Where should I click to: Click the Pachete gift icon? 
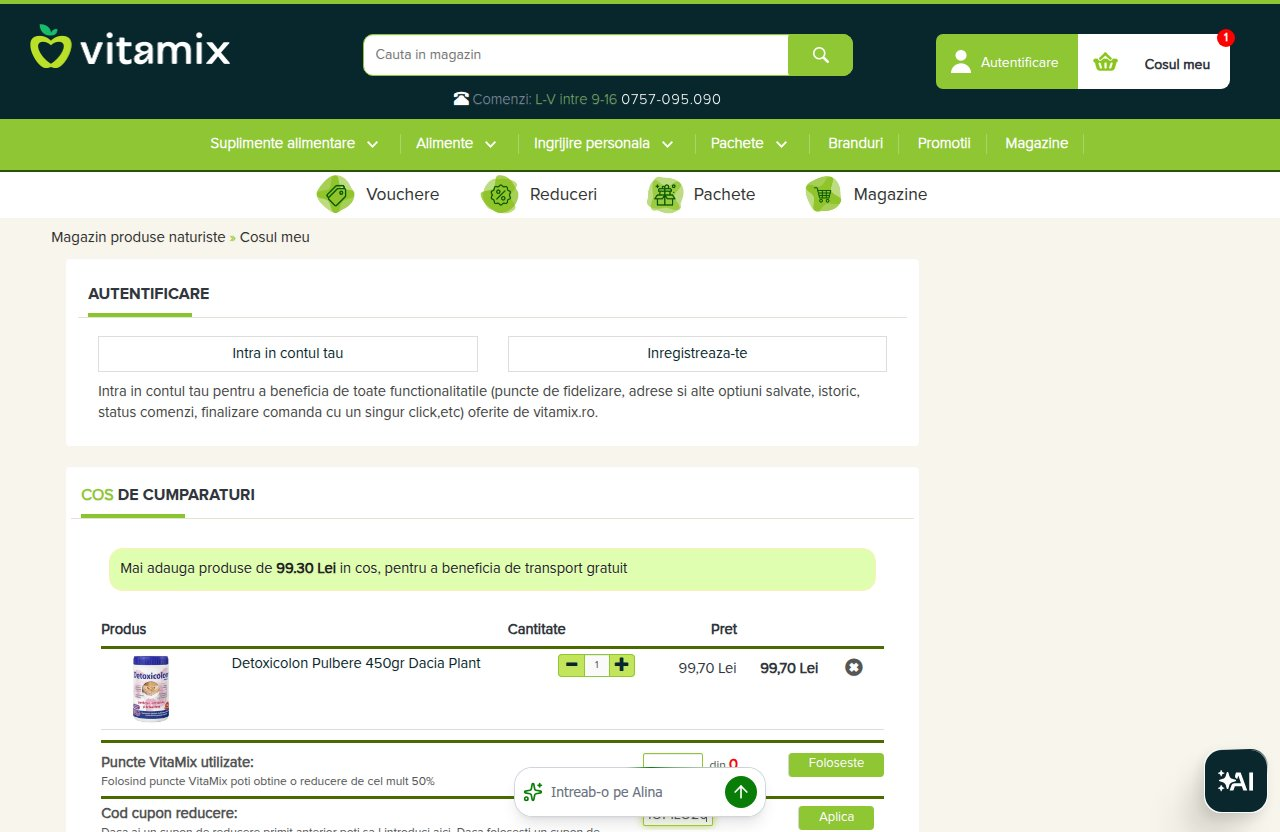(x=664, y=194)
